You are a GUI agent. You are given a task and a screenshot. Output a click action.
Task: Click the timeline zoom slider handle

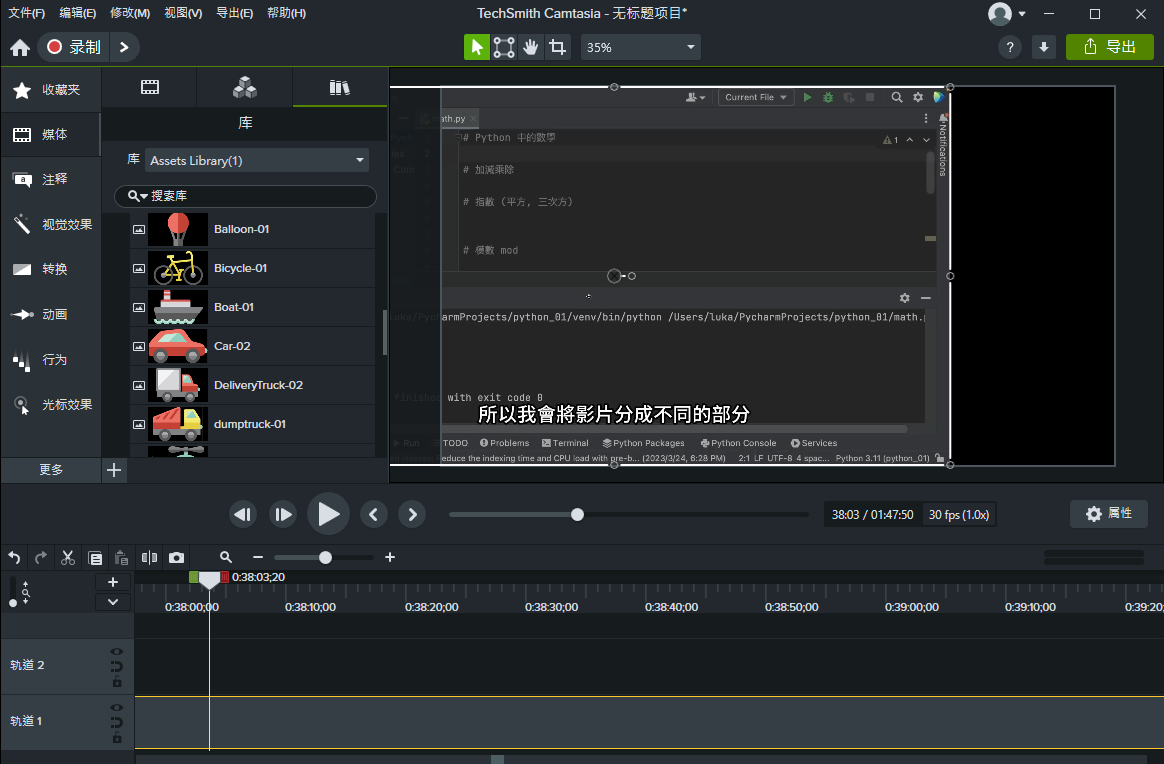click(325, 557)
